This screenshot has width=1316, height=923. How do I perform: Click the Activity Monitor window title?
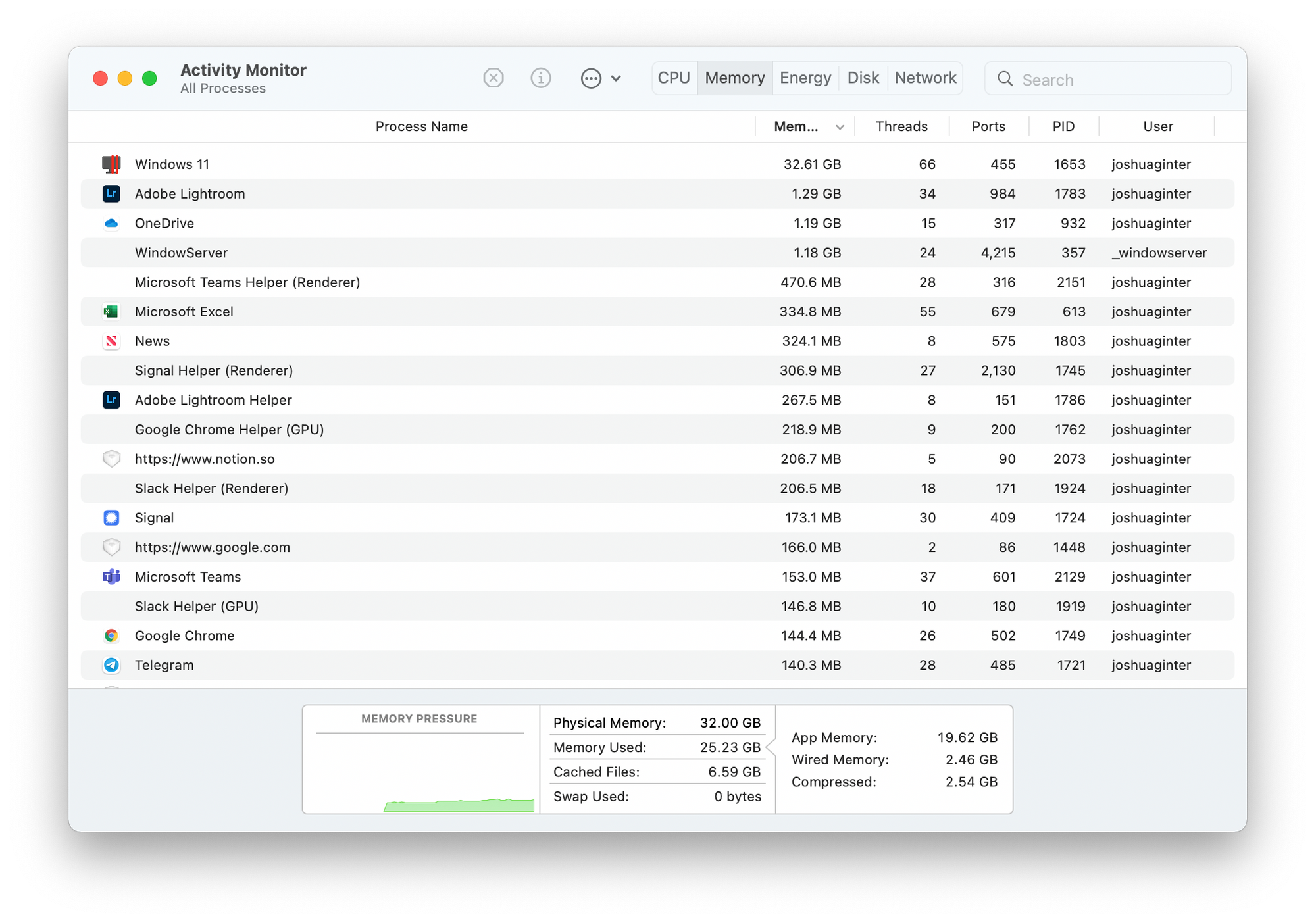pos(243,70)
